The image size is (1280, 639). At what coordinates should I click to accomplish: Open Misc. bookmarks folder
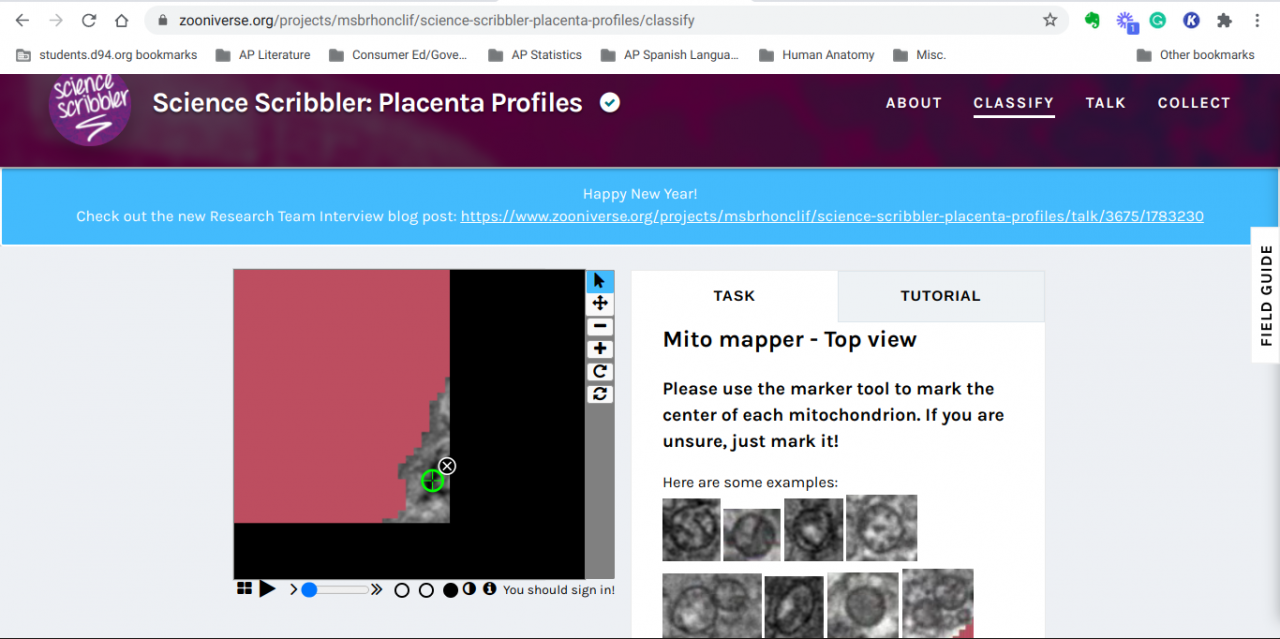pos(919,55)
